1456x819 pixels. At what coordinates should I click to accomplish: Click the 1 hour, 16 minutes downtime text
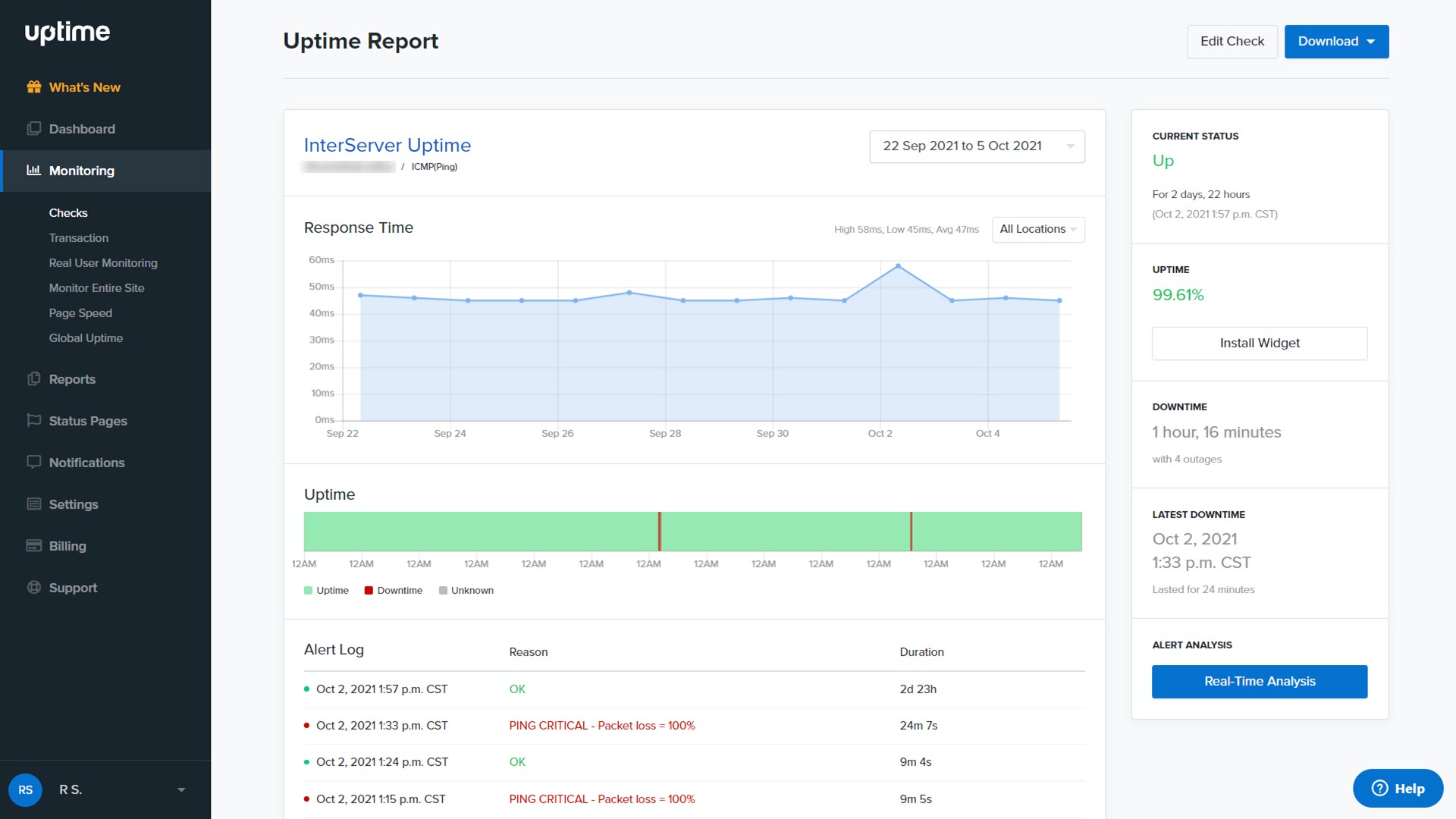pyautogui.click(x=1216, y=432)
